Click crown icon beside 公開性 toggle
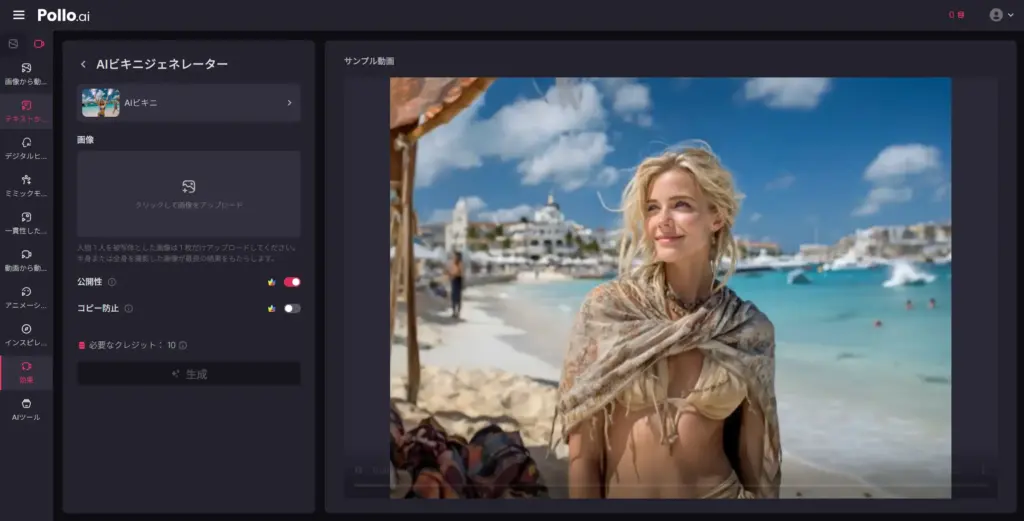 click(272, 282)
